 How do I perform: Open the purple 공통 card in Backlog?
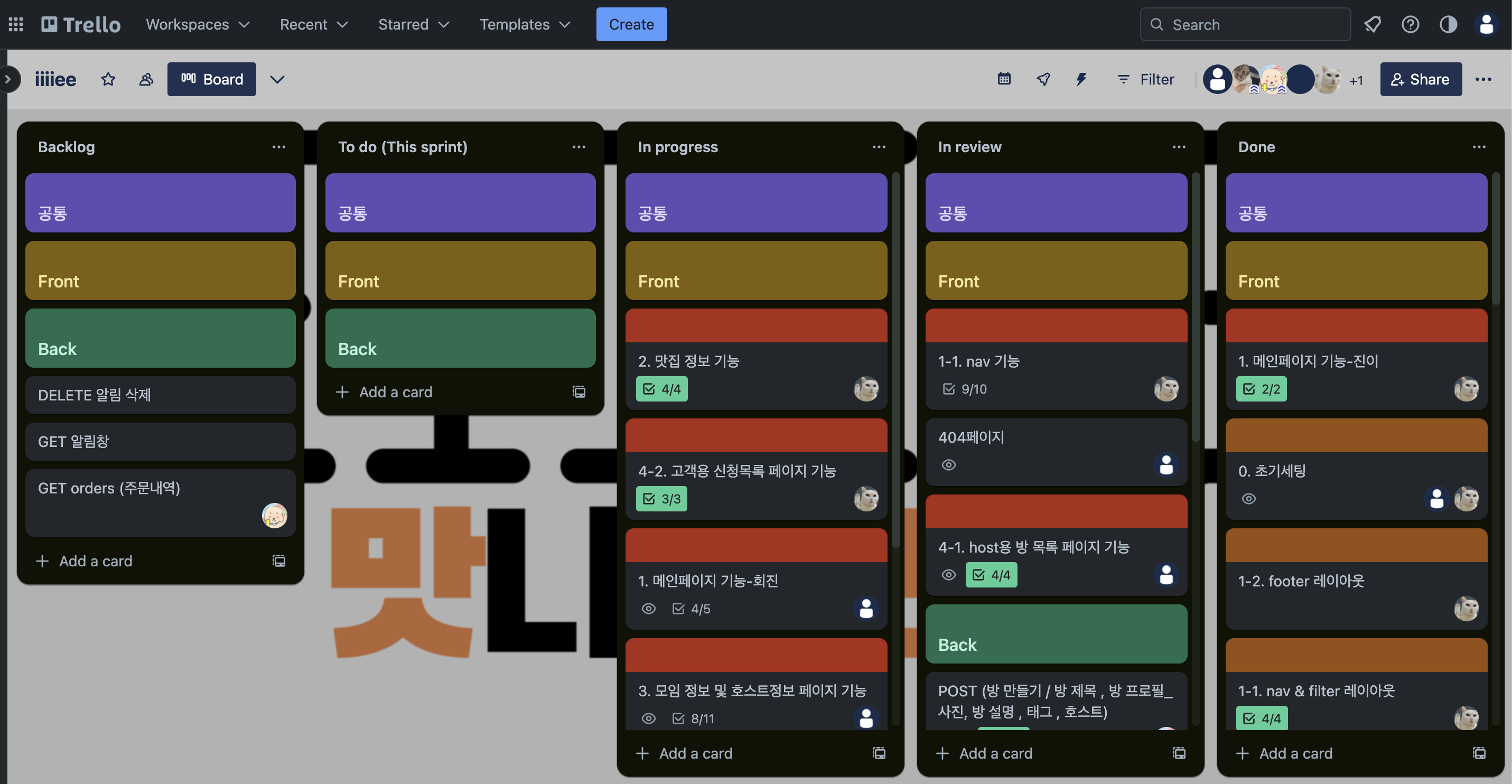160,202
